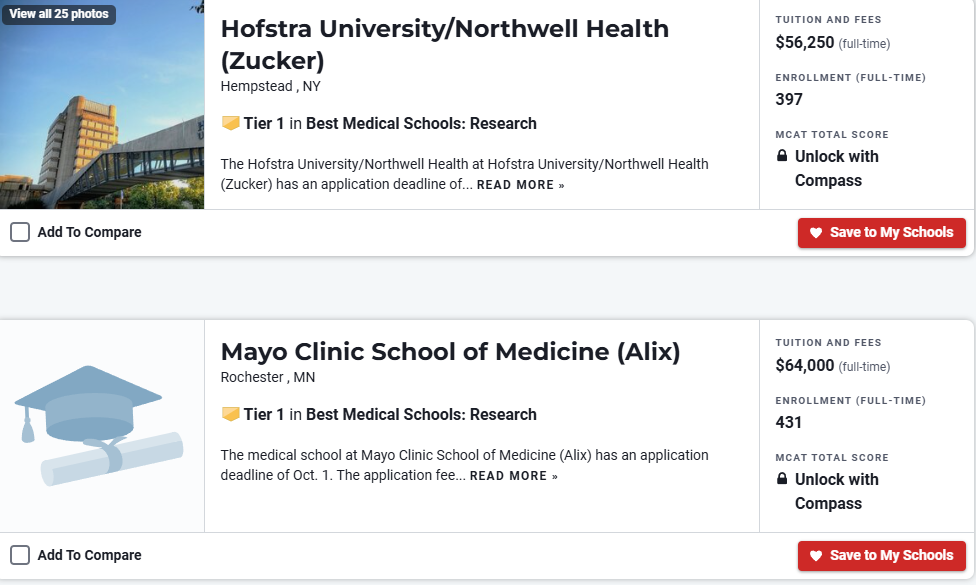
Task: Save Mayo Clinic to My Schools
Action: 881,556
